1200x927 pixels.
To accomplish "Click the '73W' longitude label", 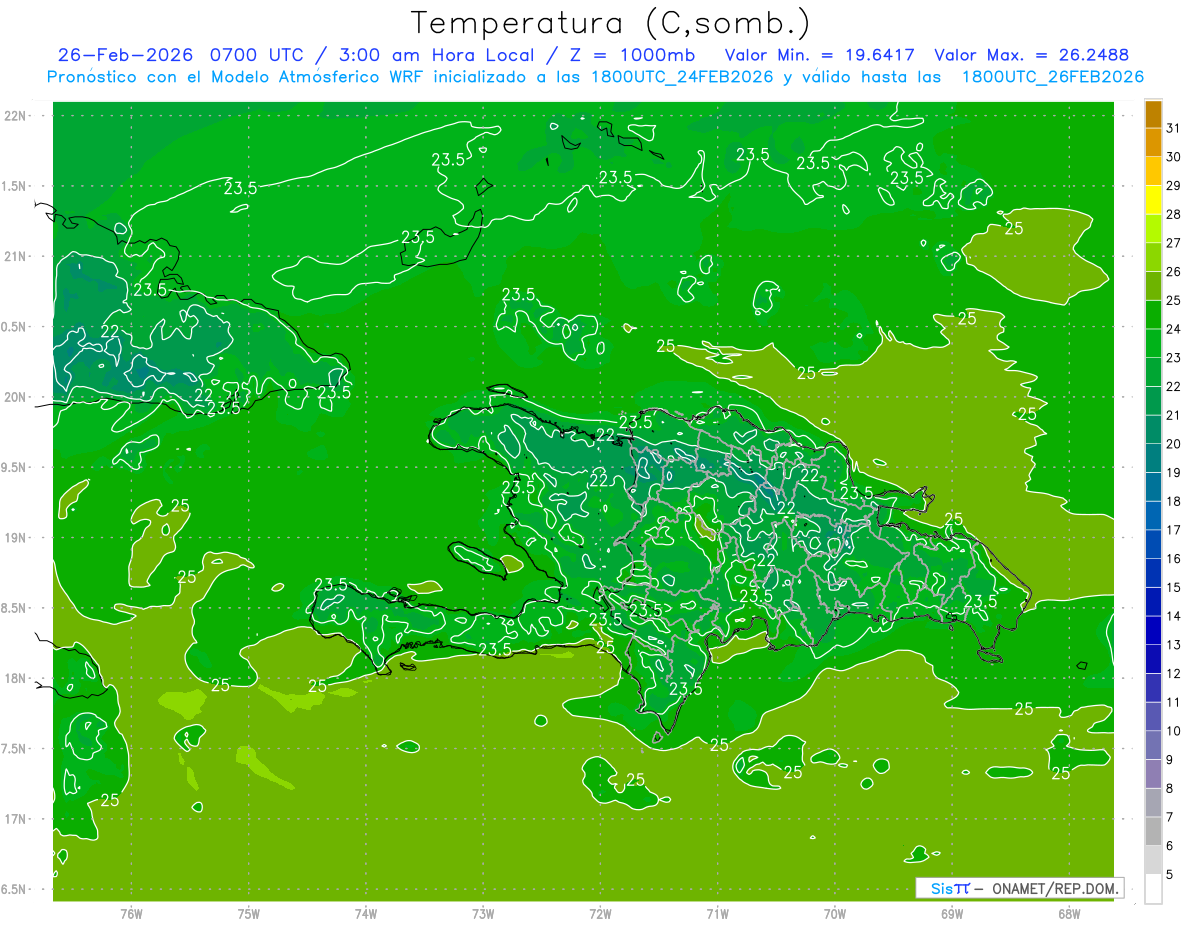I will click(x=483, y=914).
